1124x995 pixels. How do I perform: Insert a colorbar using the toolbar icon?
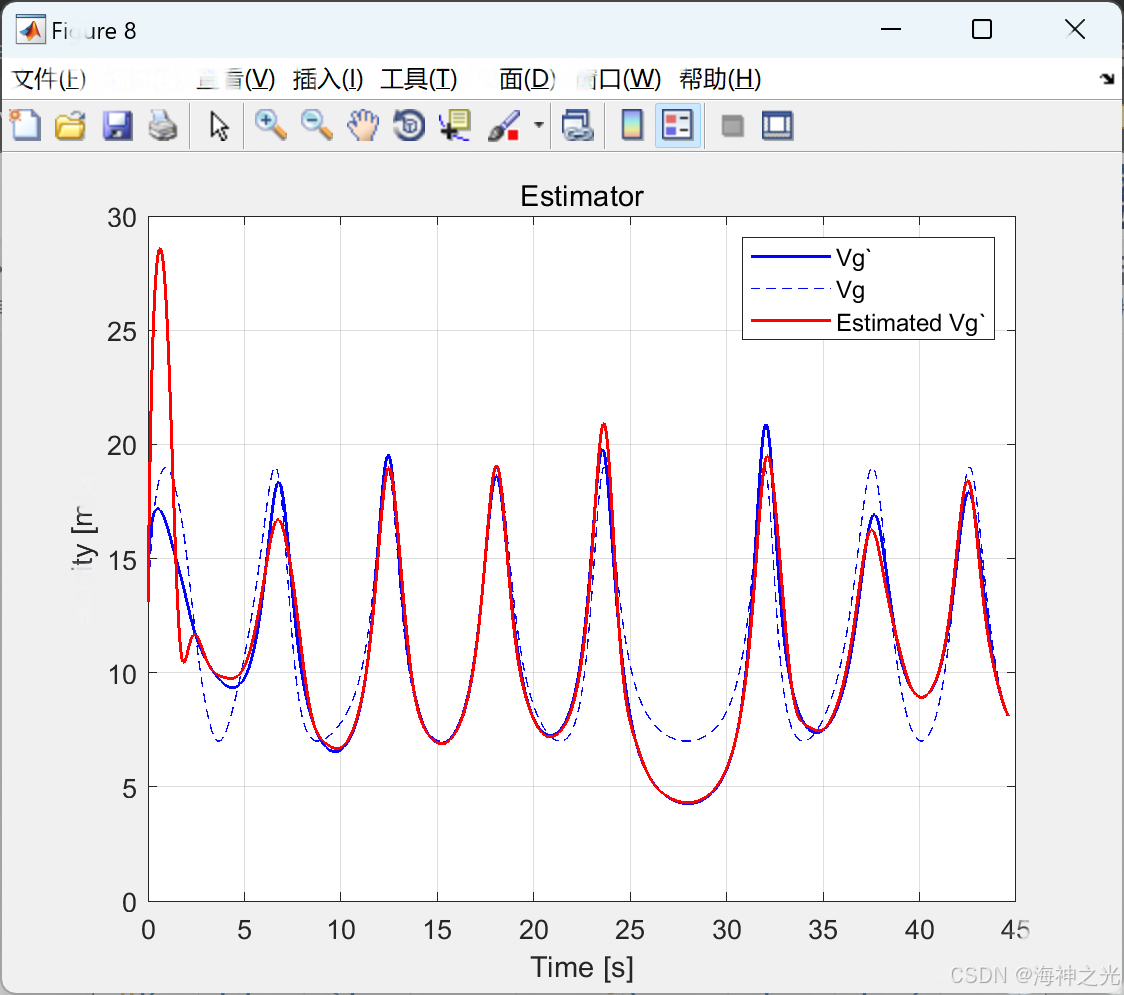click(x=632, y=125)
